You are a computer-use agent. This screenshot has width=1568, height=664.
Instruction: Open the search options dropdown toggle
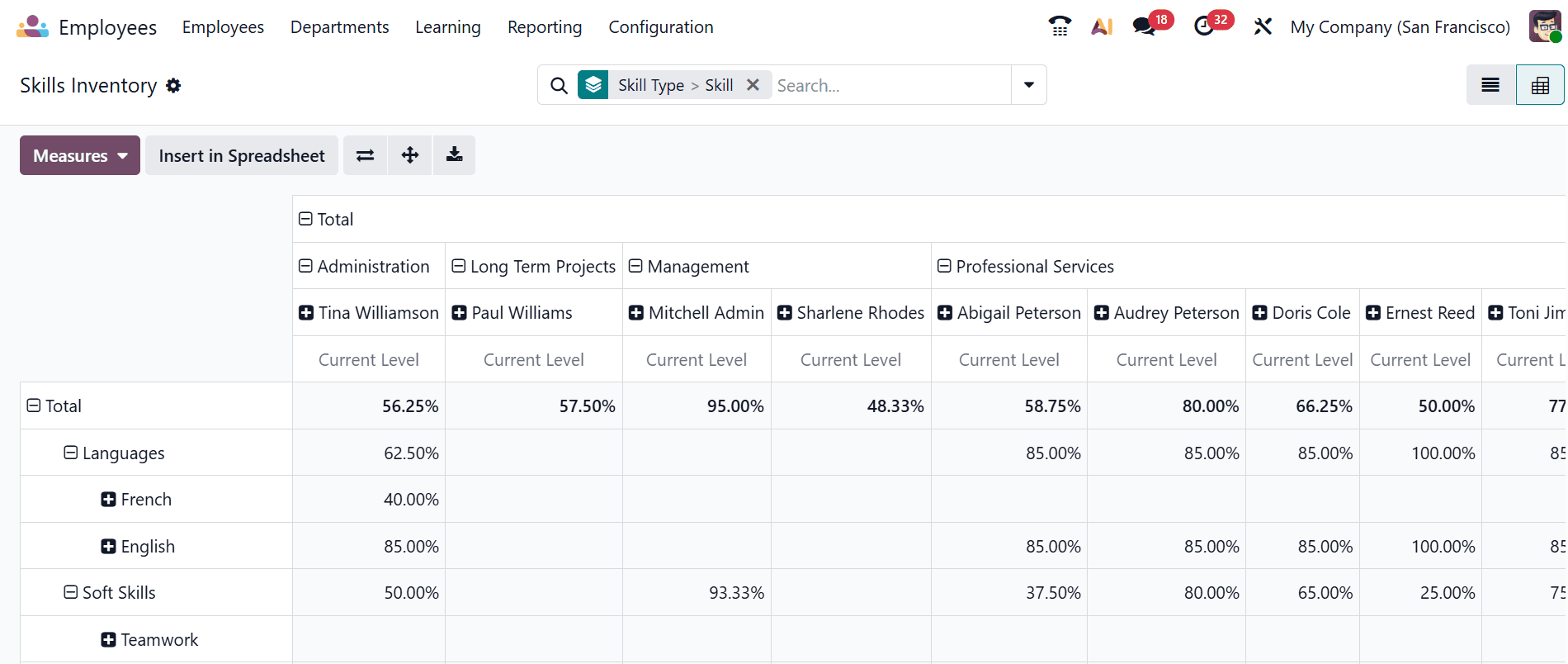tap(1029, 85)
